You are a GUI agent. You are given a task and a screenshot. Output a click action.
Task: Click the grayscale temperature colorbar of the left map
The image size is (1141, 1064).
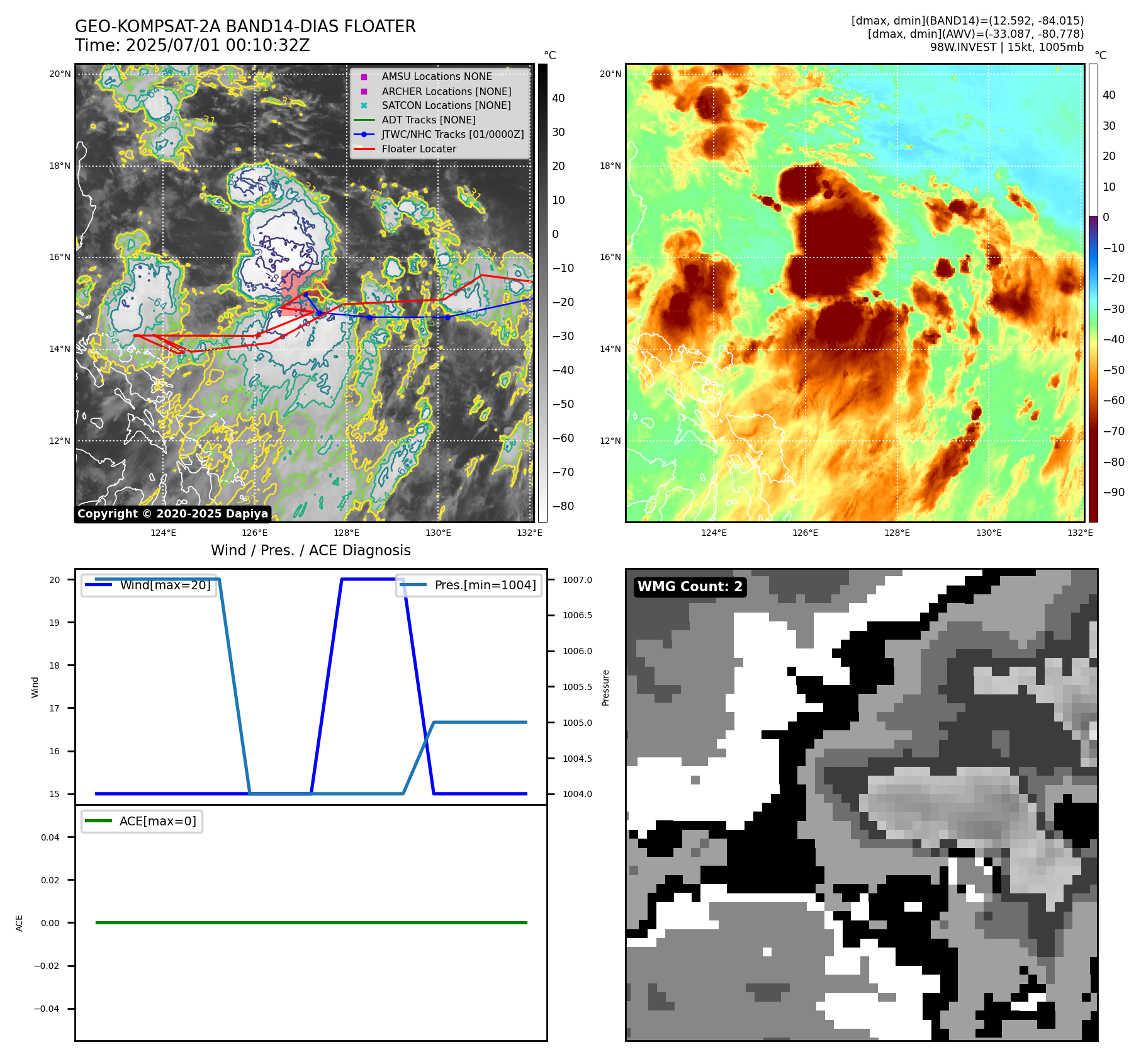pos(542,293)
